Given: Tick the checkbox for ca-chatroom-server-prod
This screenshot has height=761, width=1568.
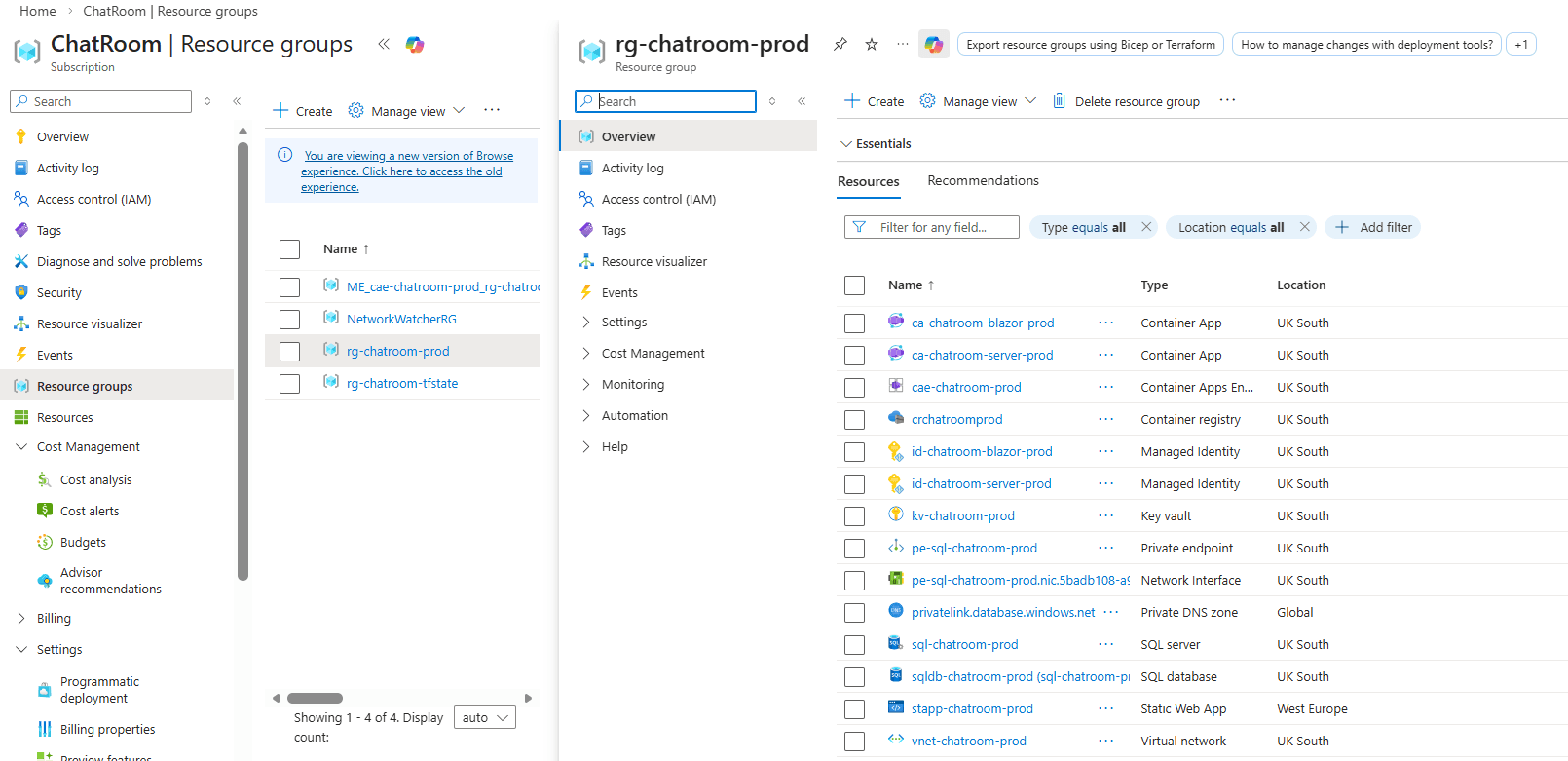Looking at the screenshot, I should (x=854, y=356).
